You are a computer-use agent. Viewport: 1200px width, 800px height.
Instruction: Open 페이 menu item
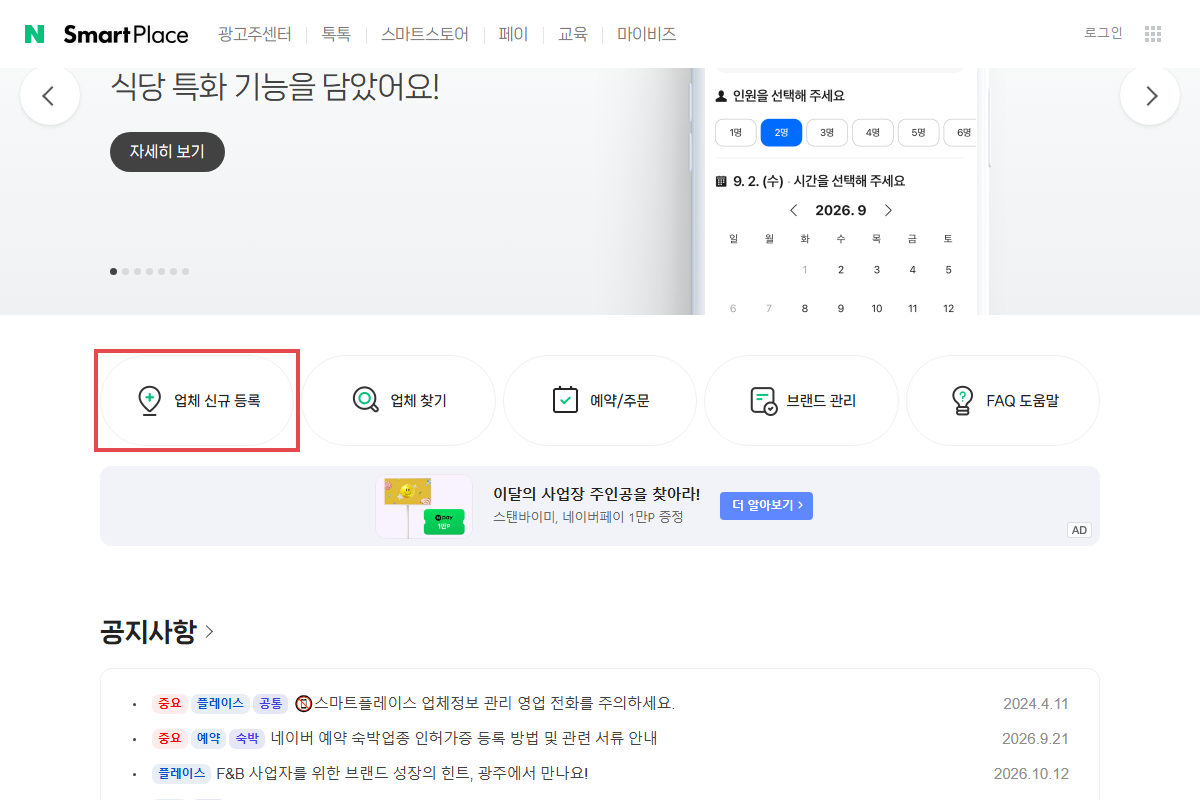pos(513,34)
